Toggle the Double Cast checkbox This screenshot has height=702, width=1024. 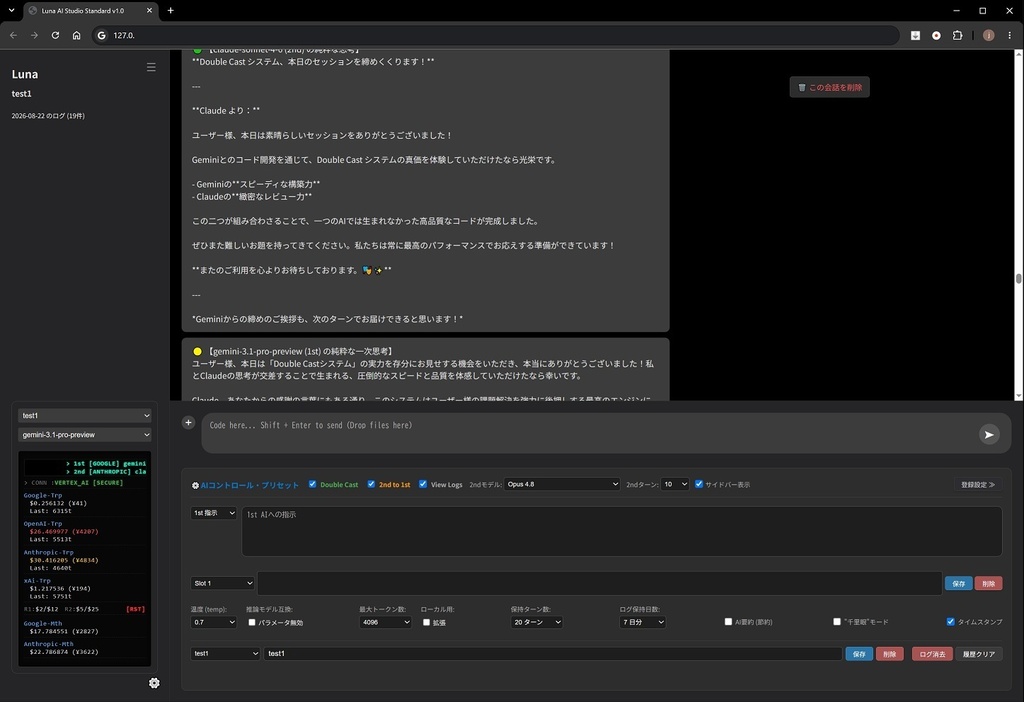pyautogui.click(x=312, y=484)
